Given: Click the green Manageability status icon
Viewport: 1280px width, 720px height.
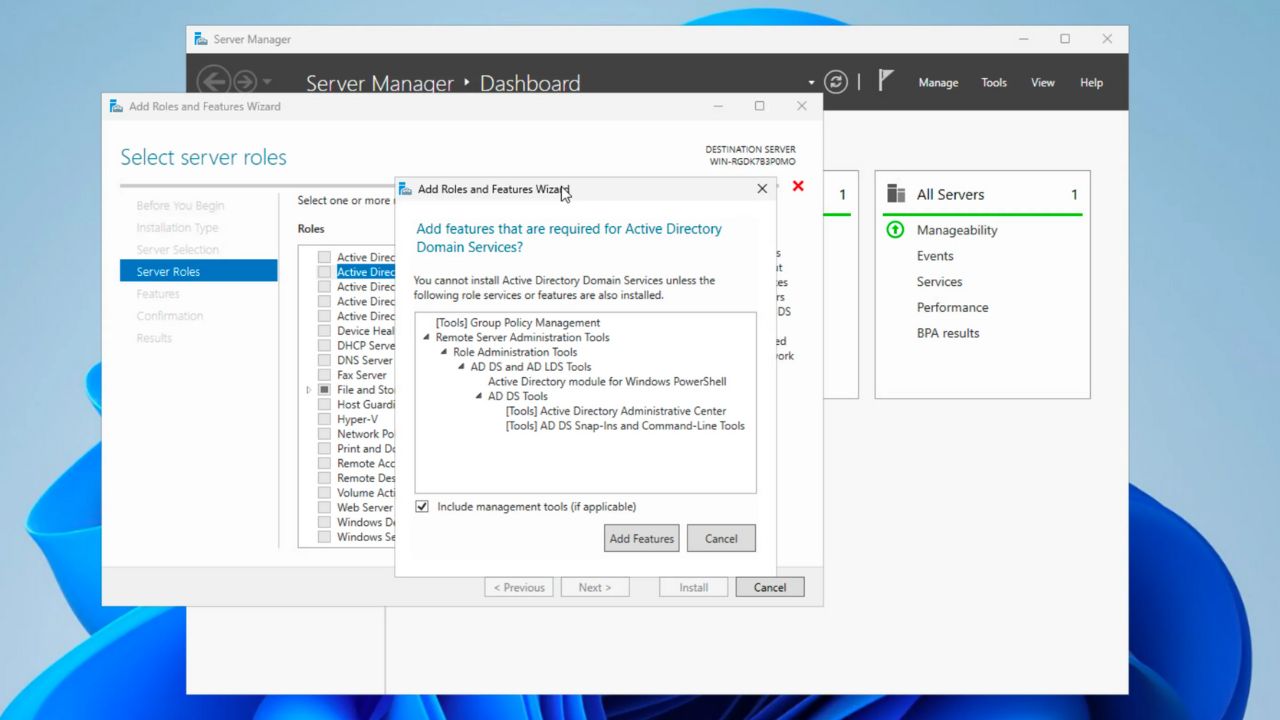Looking at the screenshot, I should (895, 230).
